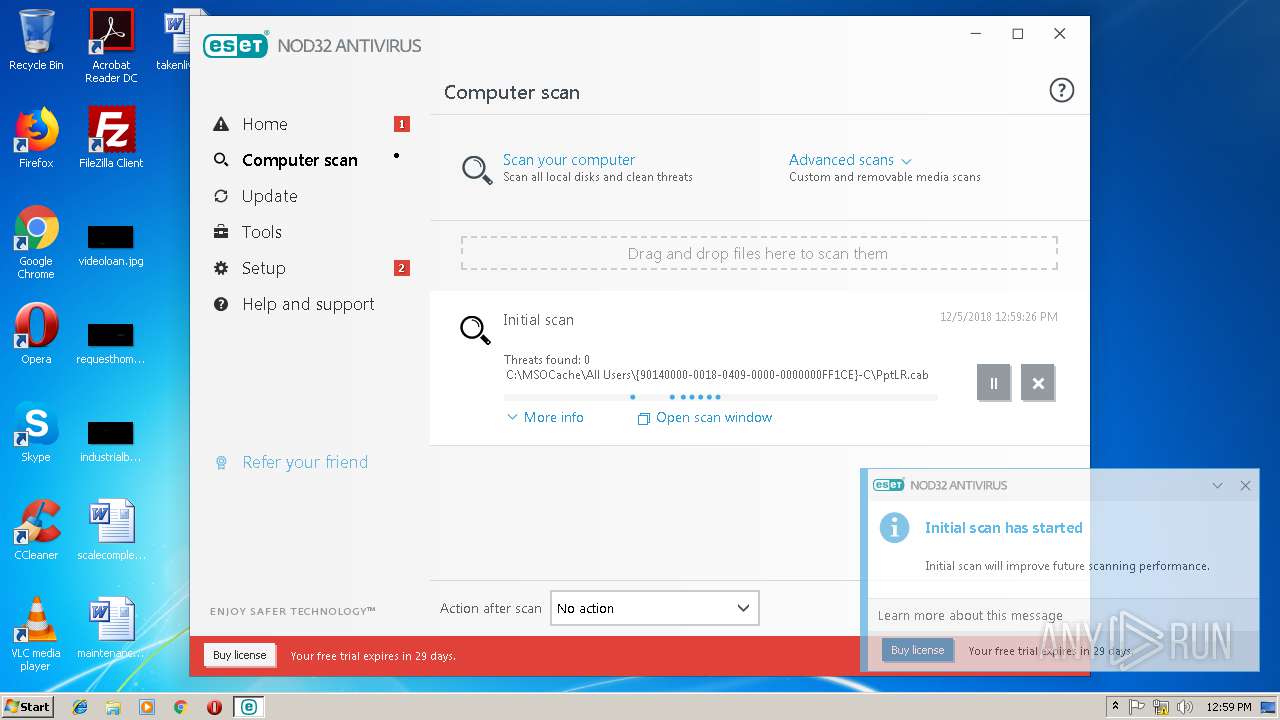Collapse the notification with chevron
This screenshot has height=720, width=1280.
pos(1217,485)
